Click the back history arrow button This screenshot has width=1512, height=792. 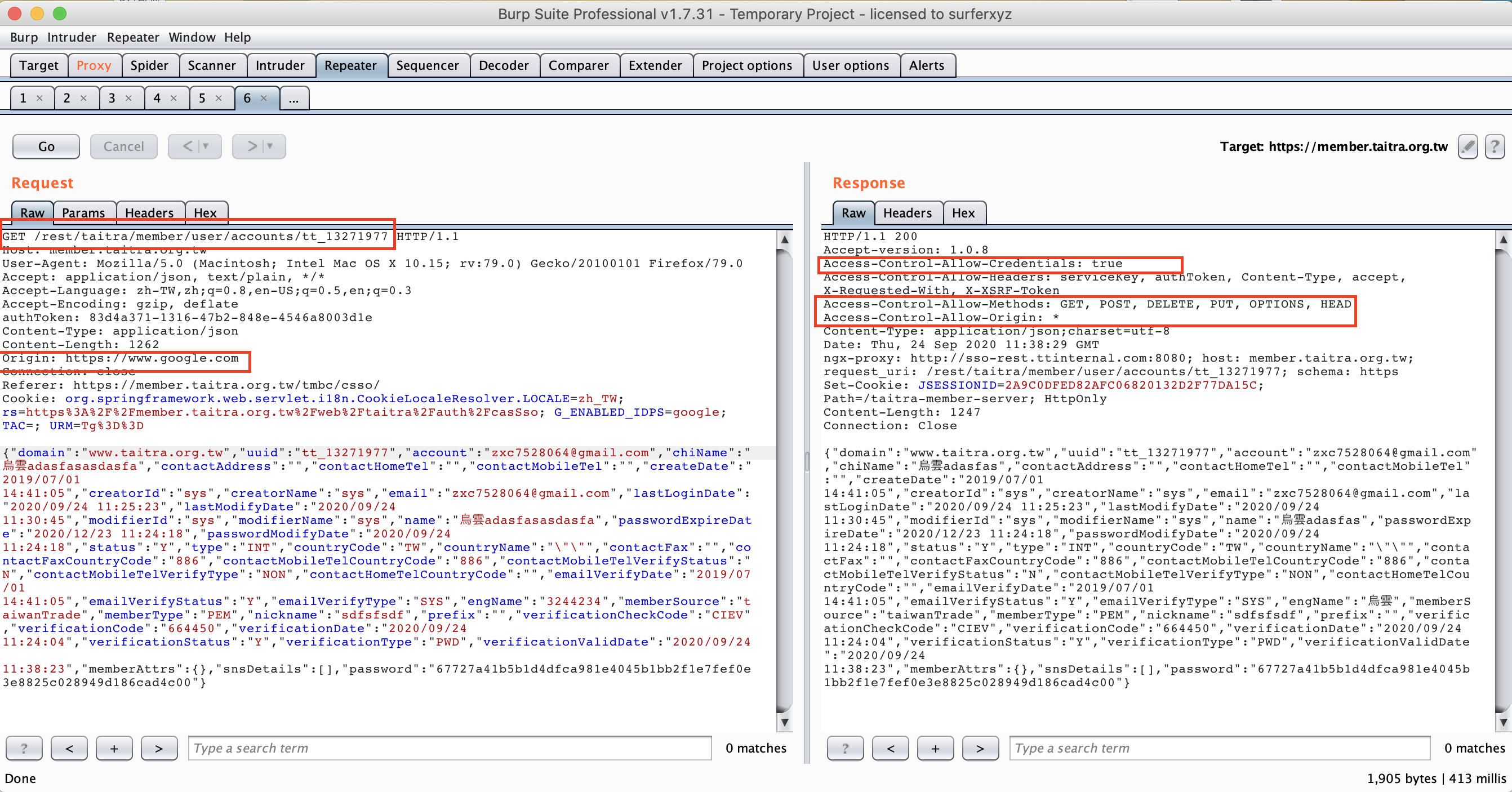point(187,146)
